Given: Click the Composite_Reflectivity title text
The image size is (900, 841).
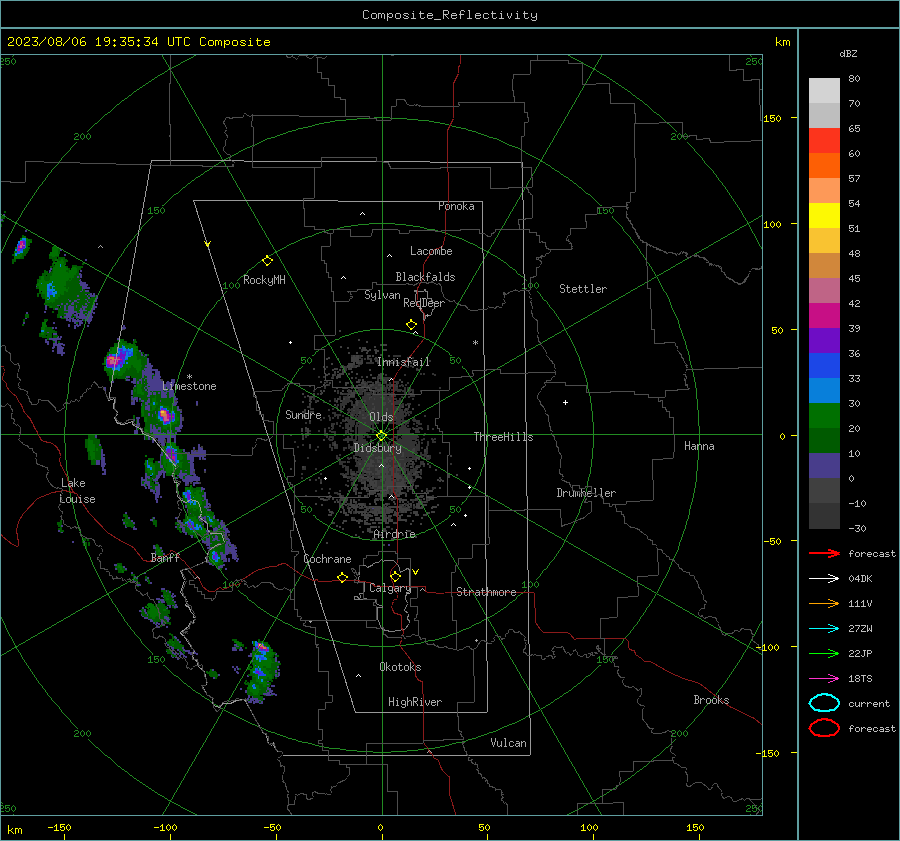Looking at the screenshot, I should [x=449, y=15].
